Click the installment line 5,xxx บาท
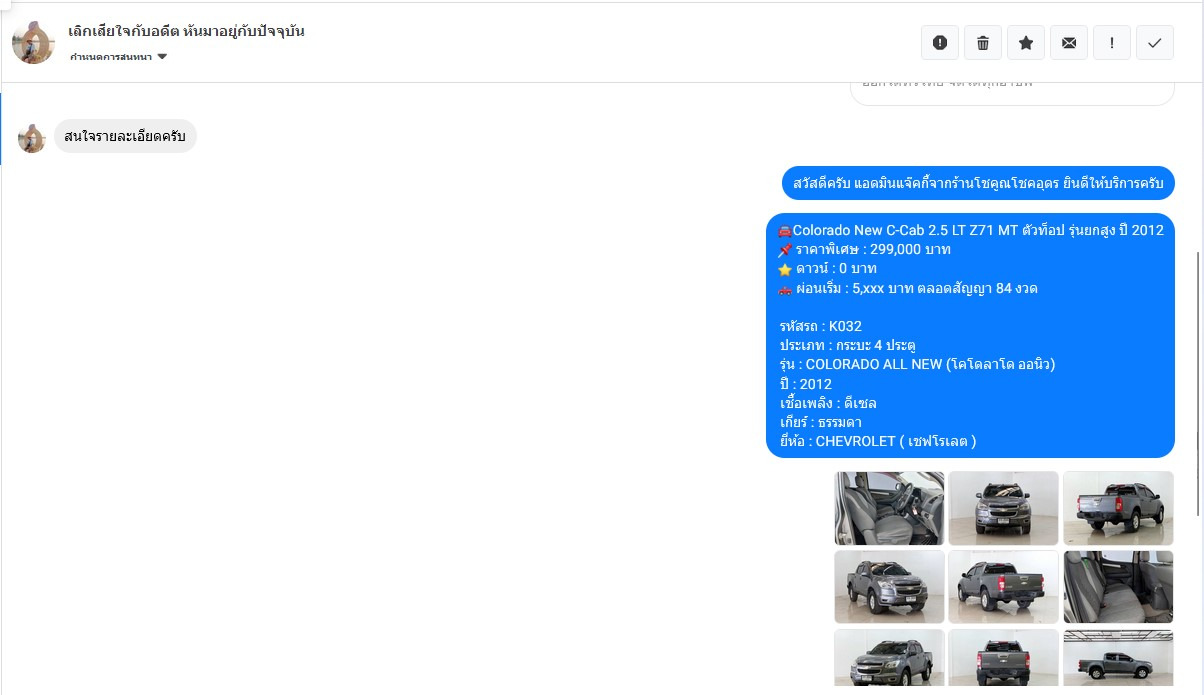1204x695 pixels. tap(907, 288)
